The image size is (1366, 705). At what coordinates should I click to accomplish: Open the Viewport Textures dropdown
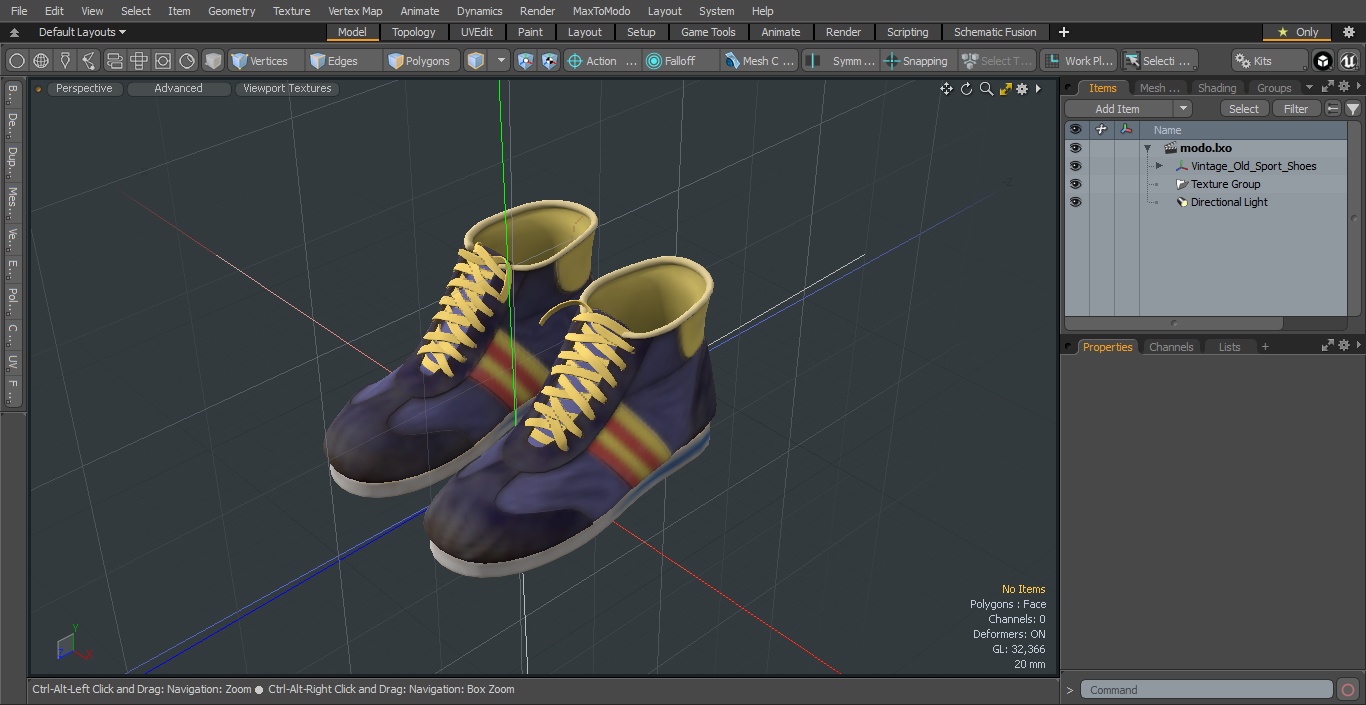click(x=287, y=89)
